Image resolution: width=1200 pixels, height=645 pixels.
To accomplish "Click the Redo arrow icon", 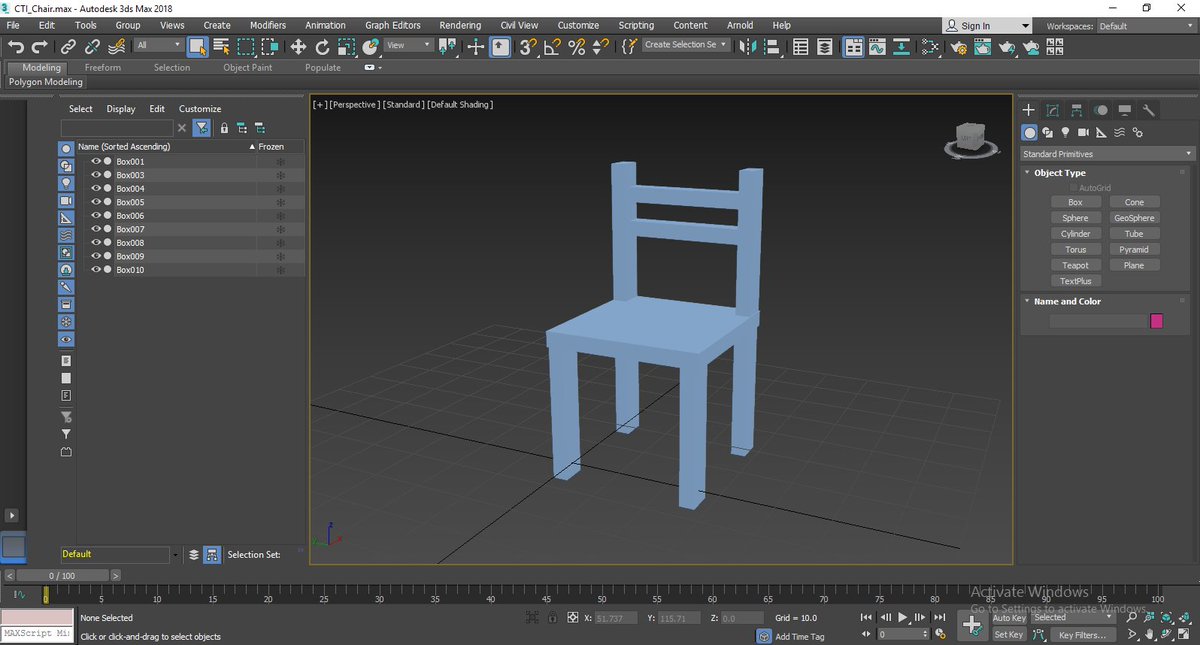I will pos(40,46).
